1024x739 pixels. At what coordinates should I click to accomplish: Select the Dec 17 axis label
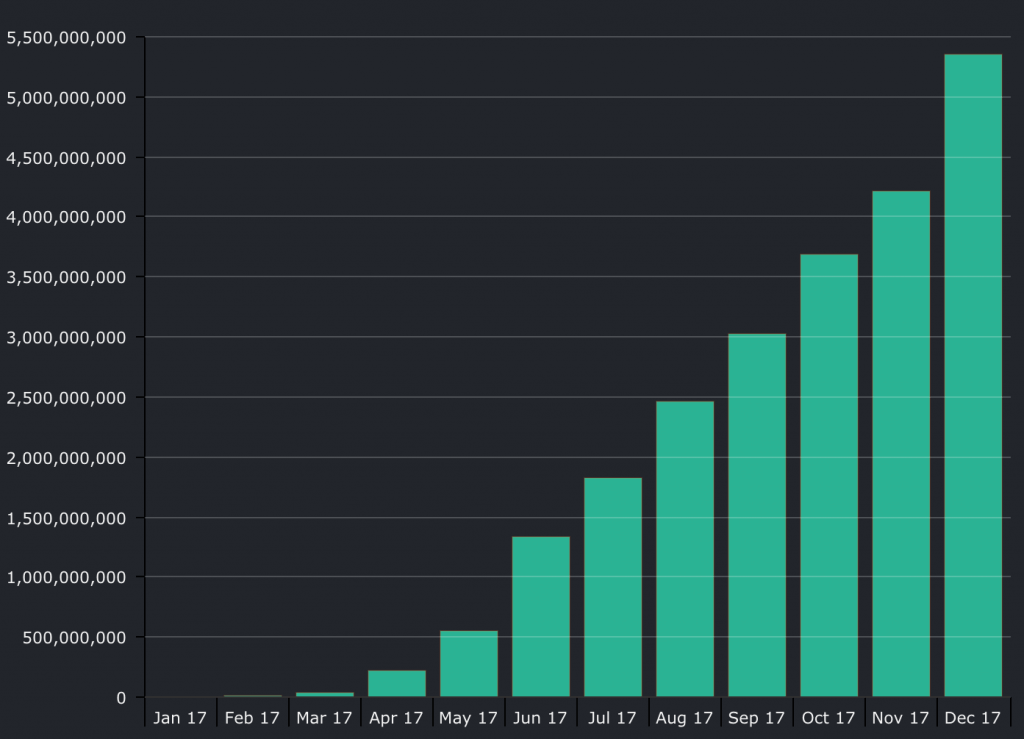pyautogui.click(x=972, y=718)
